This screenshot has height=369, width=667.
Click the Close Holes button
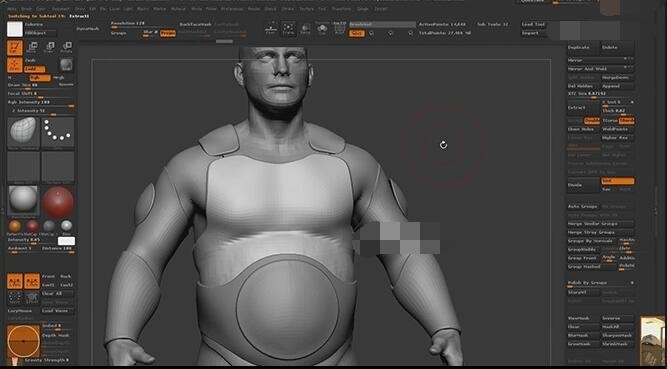[583, 129]
